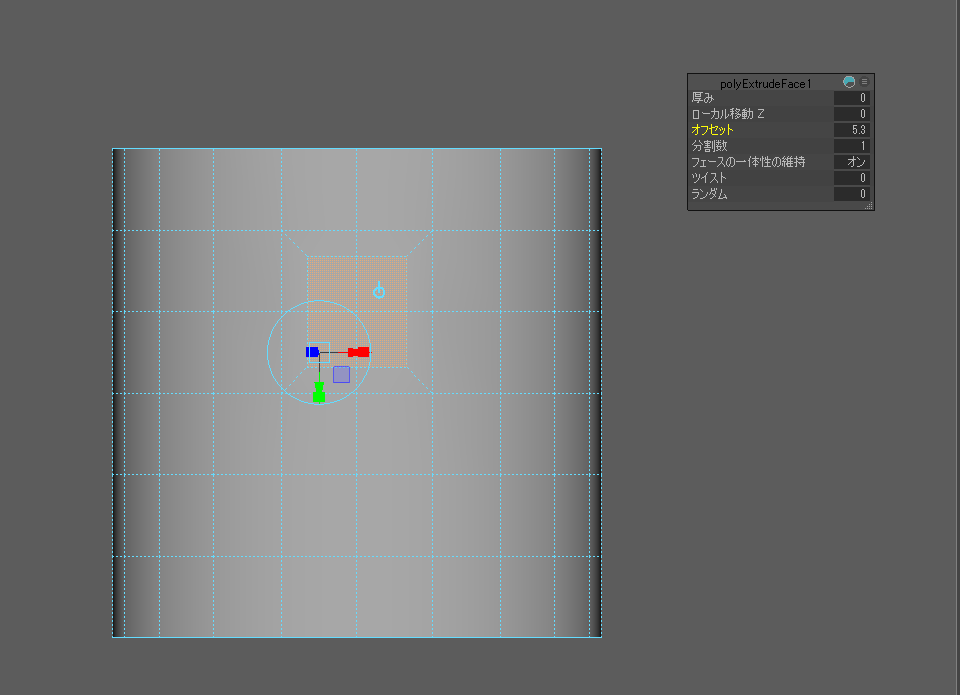
Task: Toggle フェースの一体性の維持 value オン
Action: click(x=852, y=162)
